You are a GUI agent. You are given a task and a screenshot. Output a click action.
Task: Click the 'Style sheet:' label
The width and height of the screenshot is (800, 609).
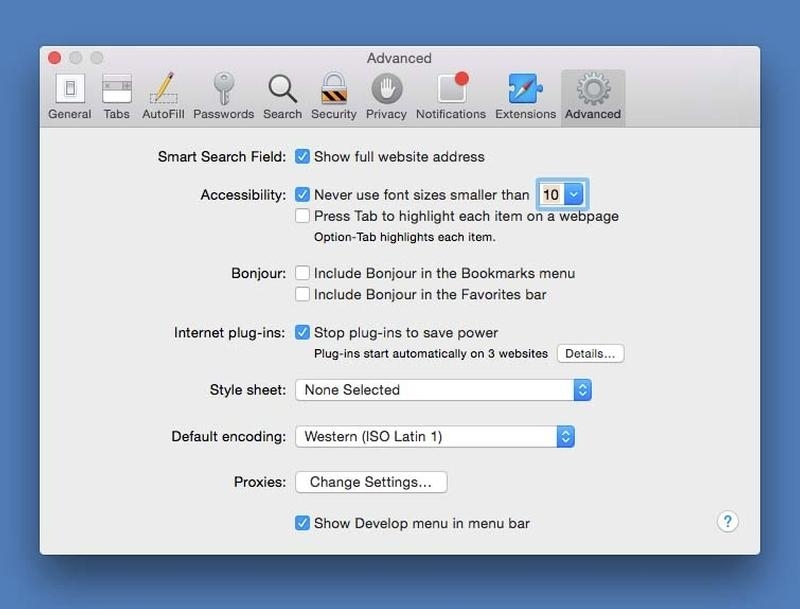pos(248,390)
